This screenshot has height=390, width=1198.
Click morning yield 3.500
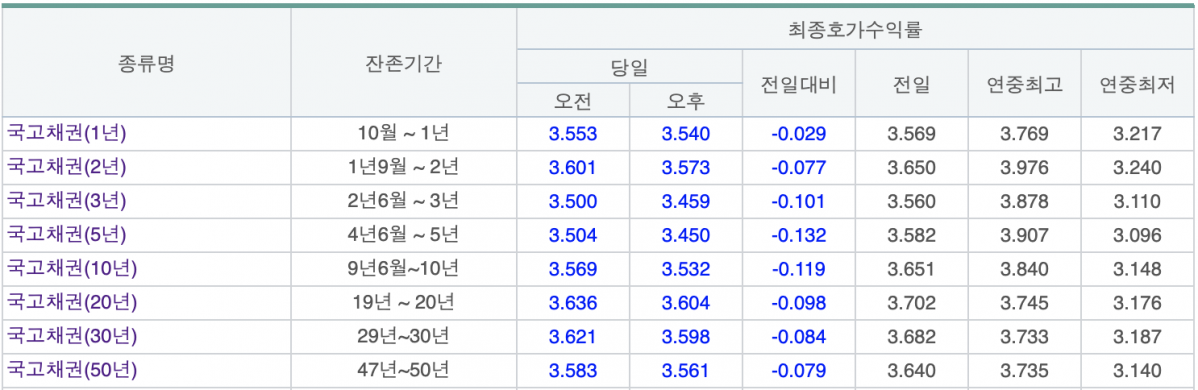[x=573, y=202]
